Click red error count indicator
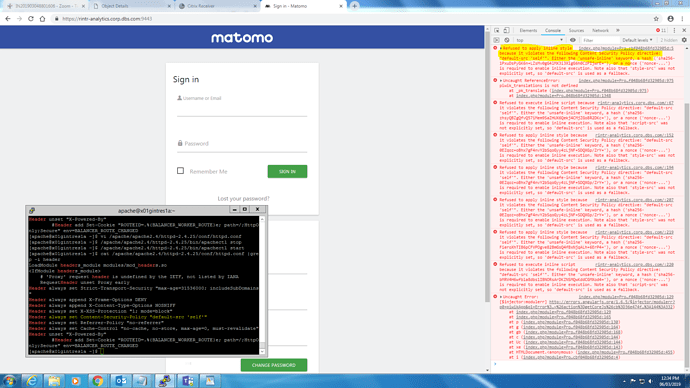 point(661,30)
